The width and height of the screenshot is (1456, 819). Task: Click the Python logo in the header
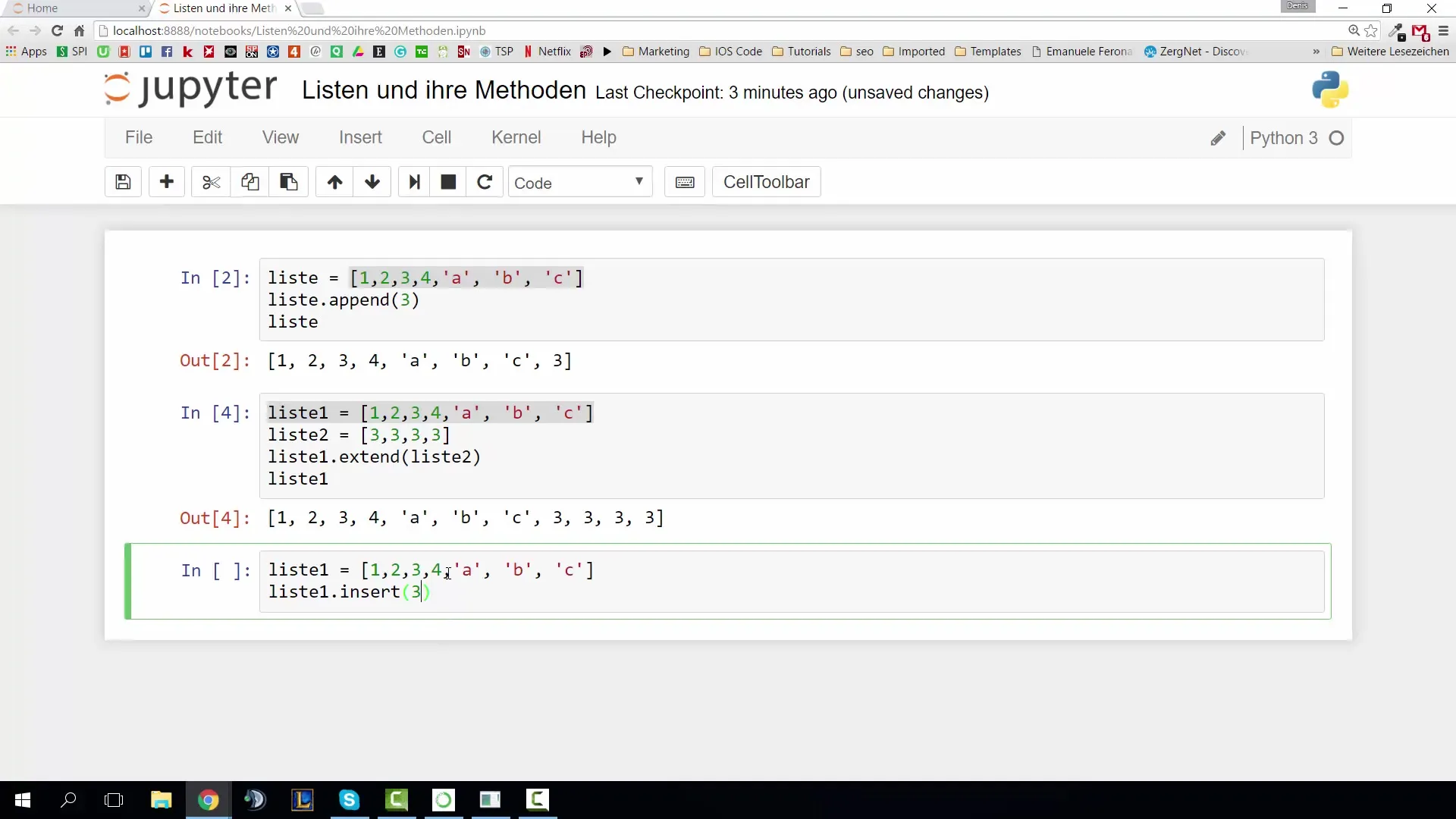coord(1330,89)
